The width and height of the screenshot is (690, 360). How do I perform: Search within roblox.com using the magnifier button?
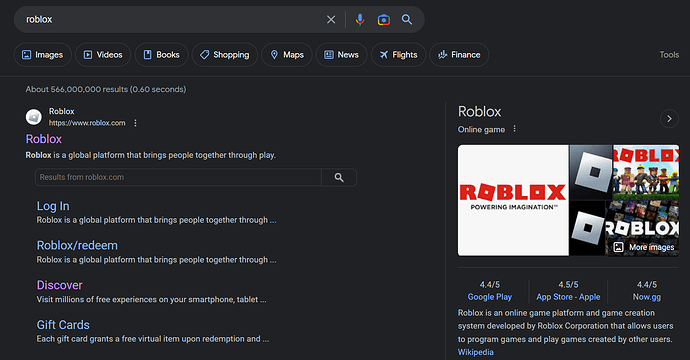(x=339, y=177)
